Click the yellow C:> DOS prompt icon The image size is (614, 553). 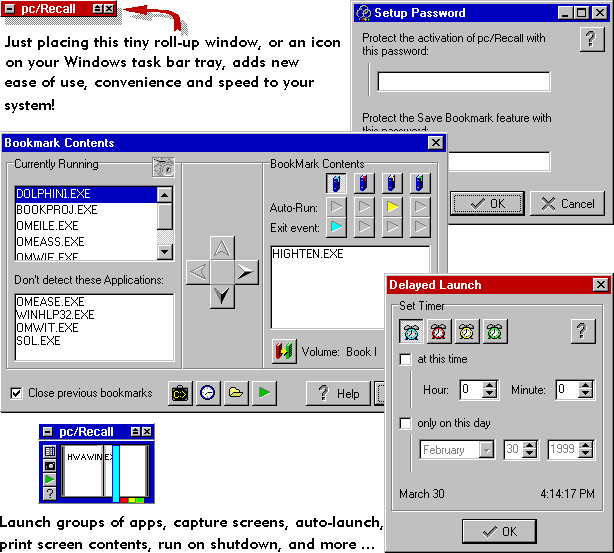pyautogui.click(x=180, y=393)
